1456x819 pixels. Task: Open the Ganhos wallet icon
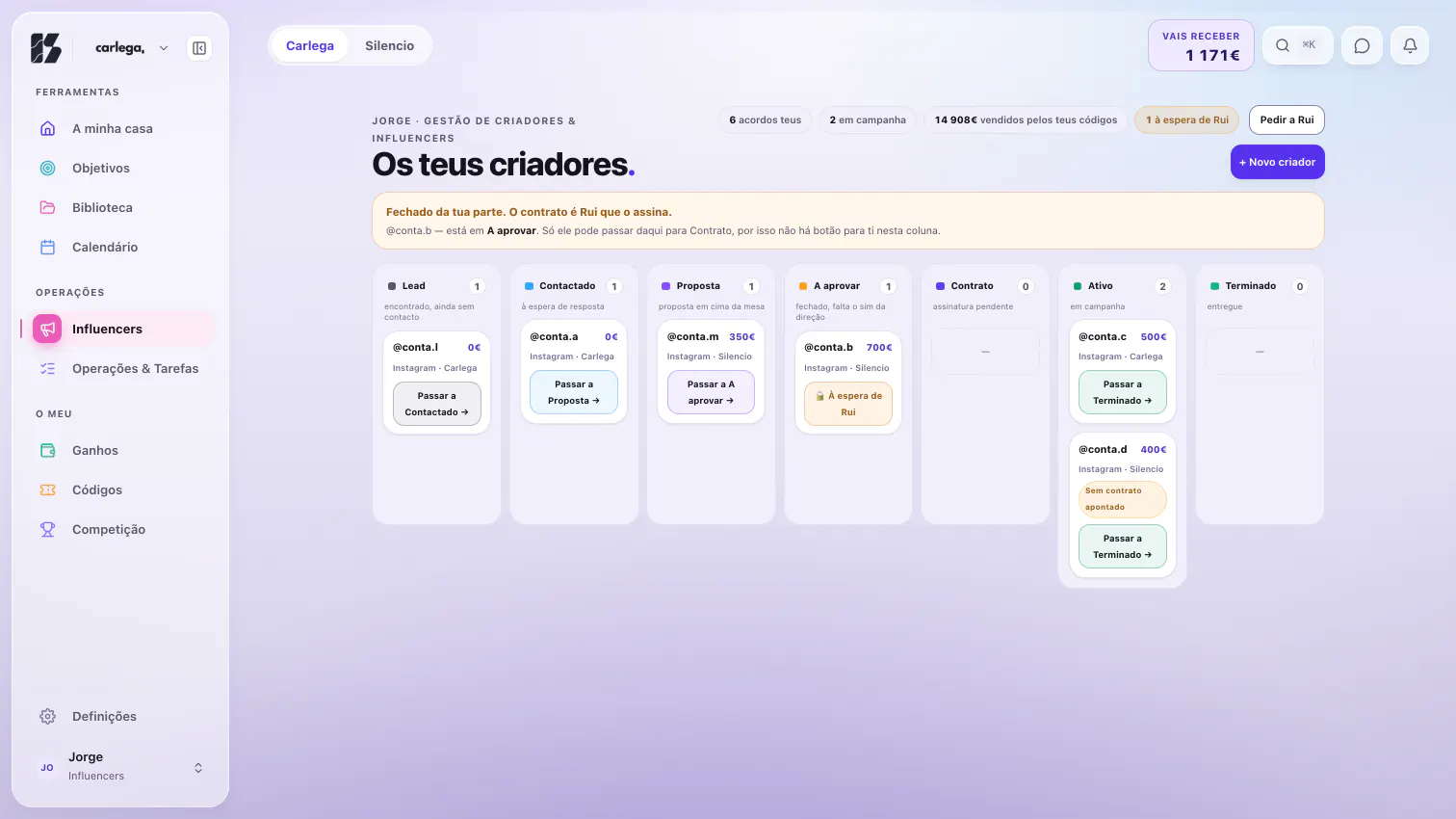(47, 450)
